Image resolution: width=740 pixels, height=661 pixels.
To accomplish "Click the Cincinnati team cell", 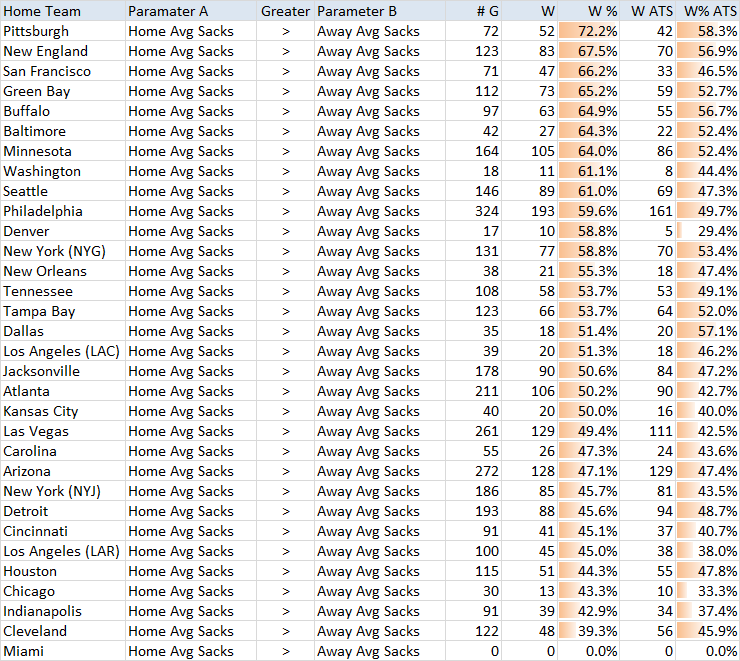I will (x=63, y=531).
